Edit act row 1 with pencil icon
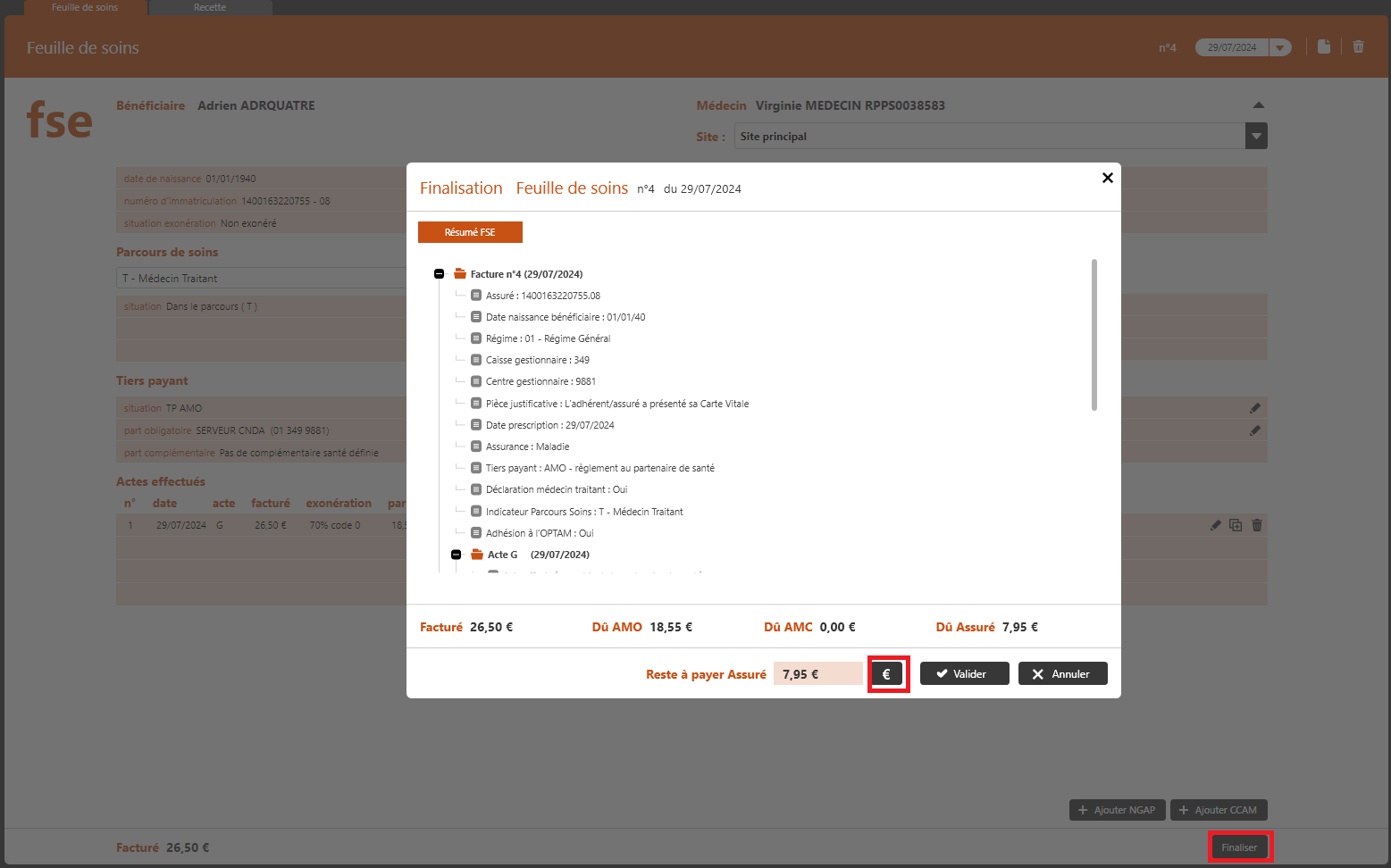 tap(1215, 525)
